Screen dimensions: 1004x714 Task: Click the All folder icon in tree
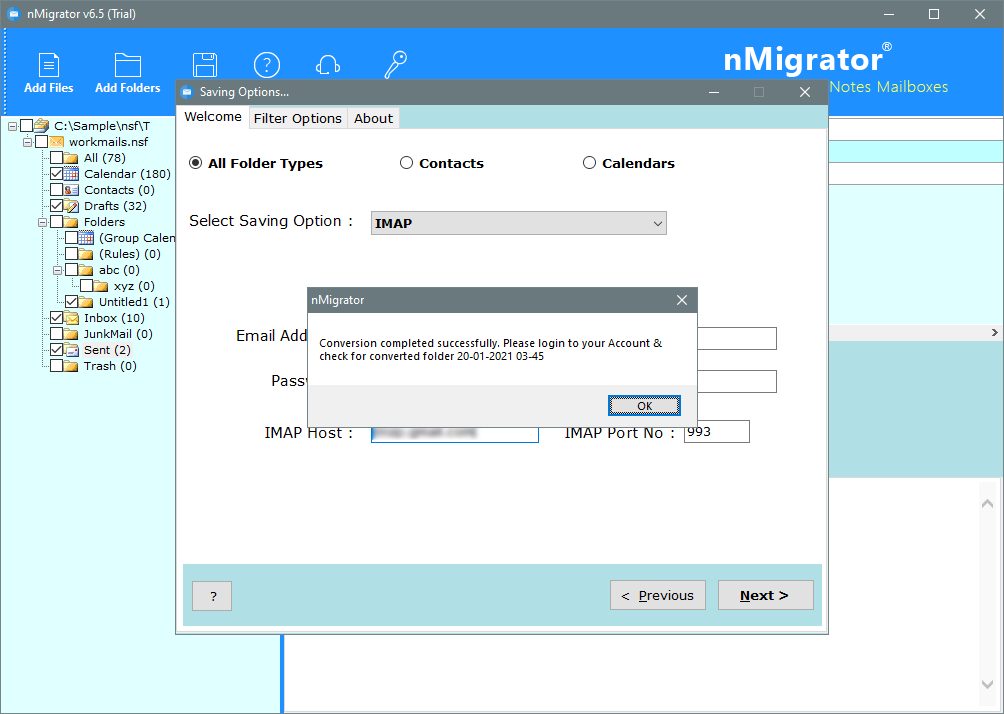(x=71, y=158)
